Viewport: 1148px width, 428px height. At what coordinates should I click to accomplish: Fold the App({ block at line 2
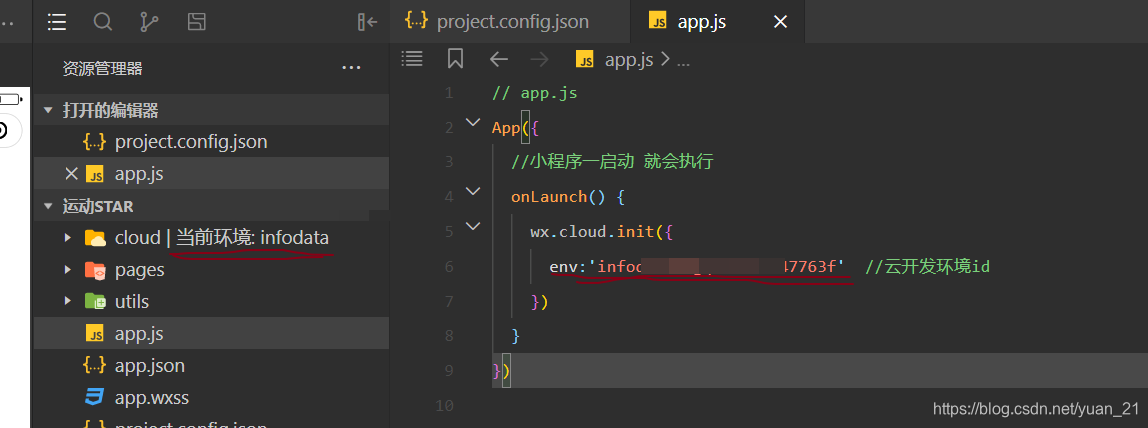(x=473, y=122)
